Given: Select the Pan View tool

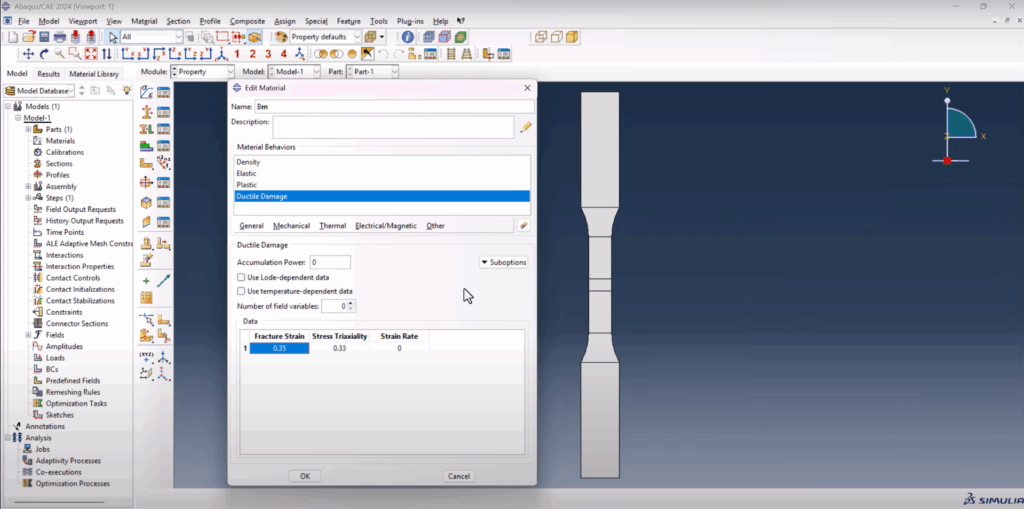Looking at the screenshot, I should click(29, 54).
